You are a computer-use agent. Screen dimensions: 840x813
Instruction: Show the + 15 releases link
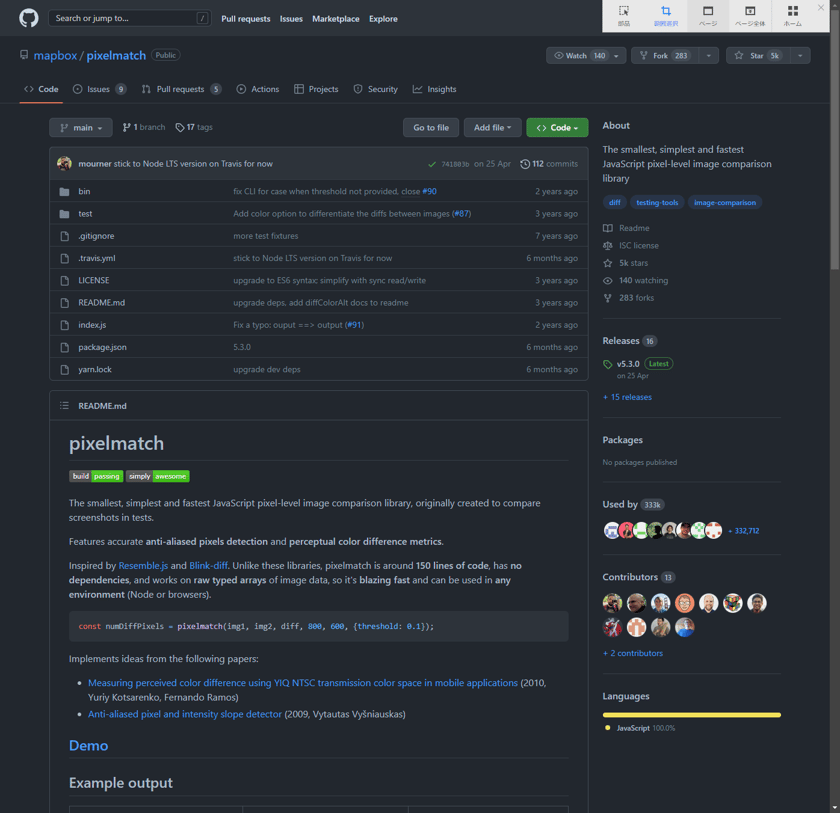tap(627, 397)
